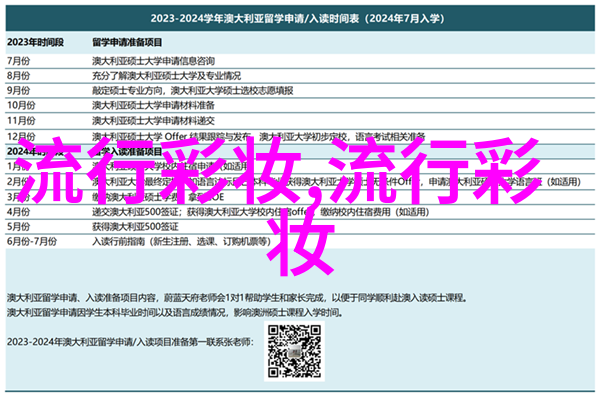This screenshot has height=397, width=600.
Task: Select the '10月份' month cell
Action: tap(21, 105)
